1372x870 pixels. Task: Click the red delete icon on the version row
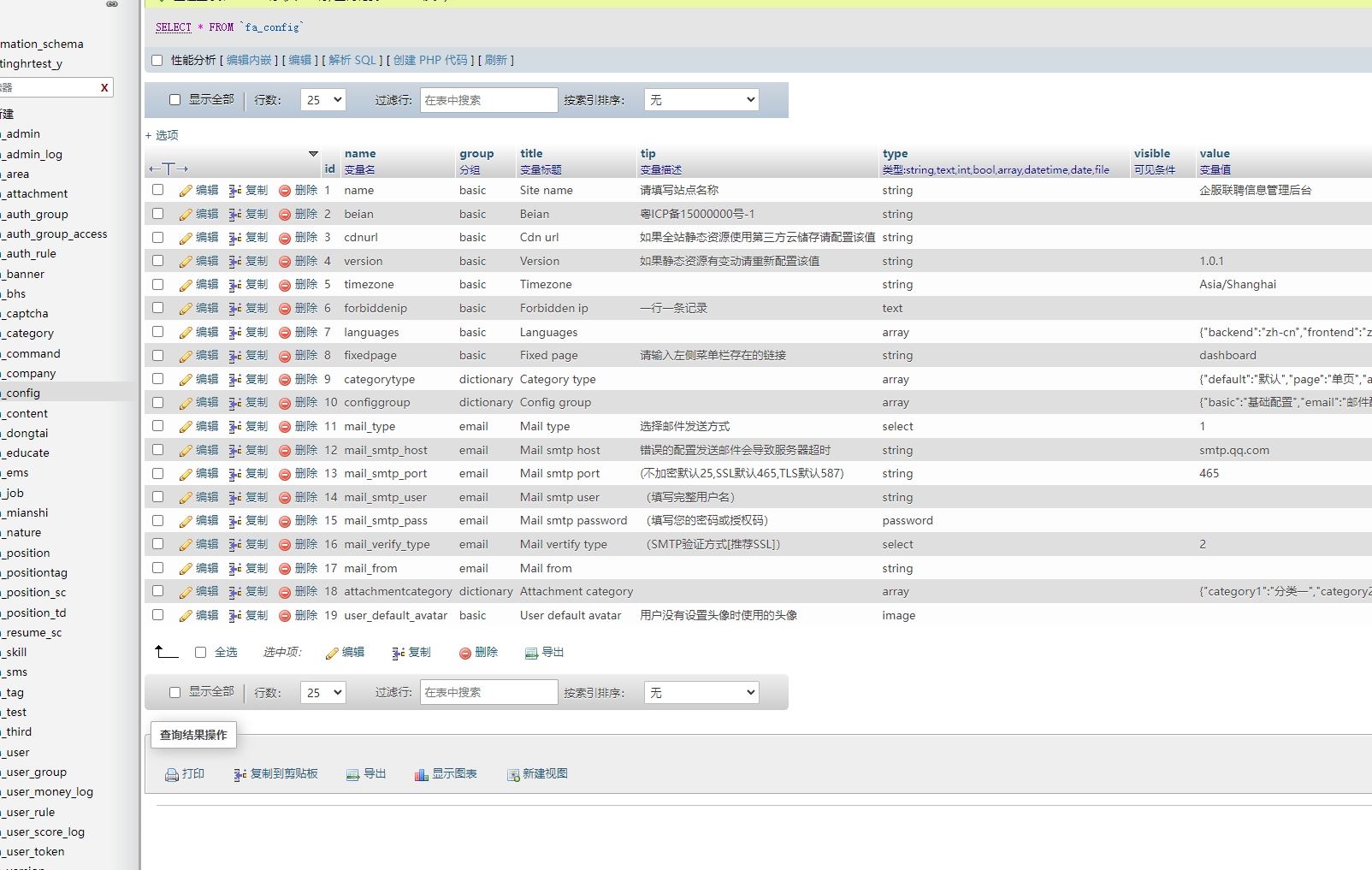coord(284,261)
